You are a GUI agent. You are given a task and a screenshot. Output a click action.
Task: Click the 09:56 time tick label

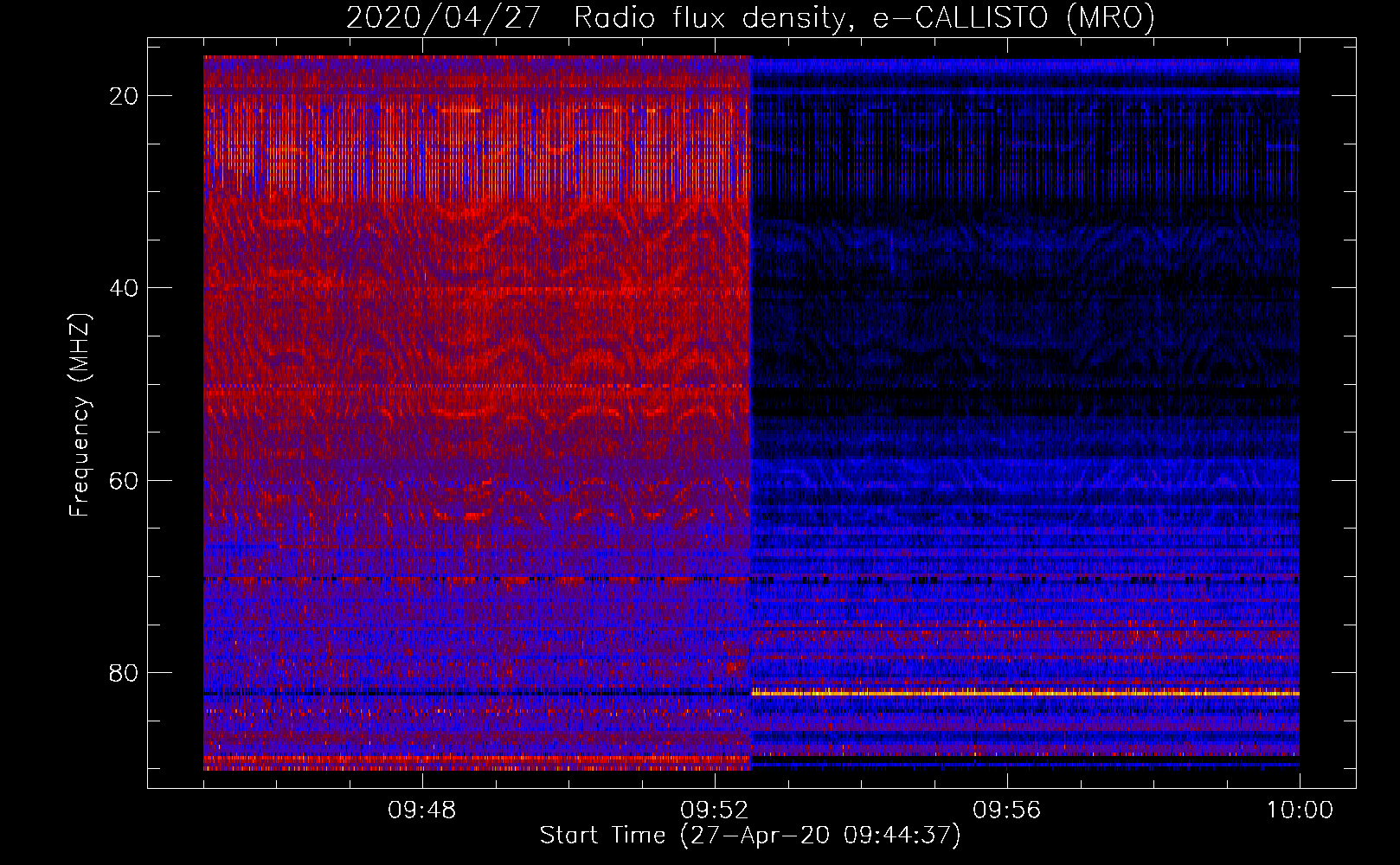coord(1007,811)
